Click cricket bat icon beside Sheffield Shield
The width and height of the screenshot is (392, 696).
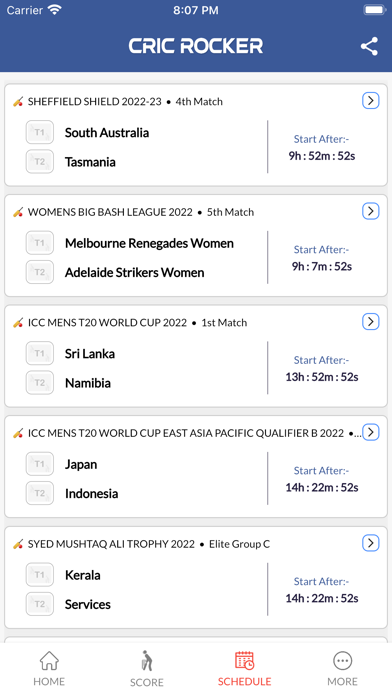[x=18, y=102]
